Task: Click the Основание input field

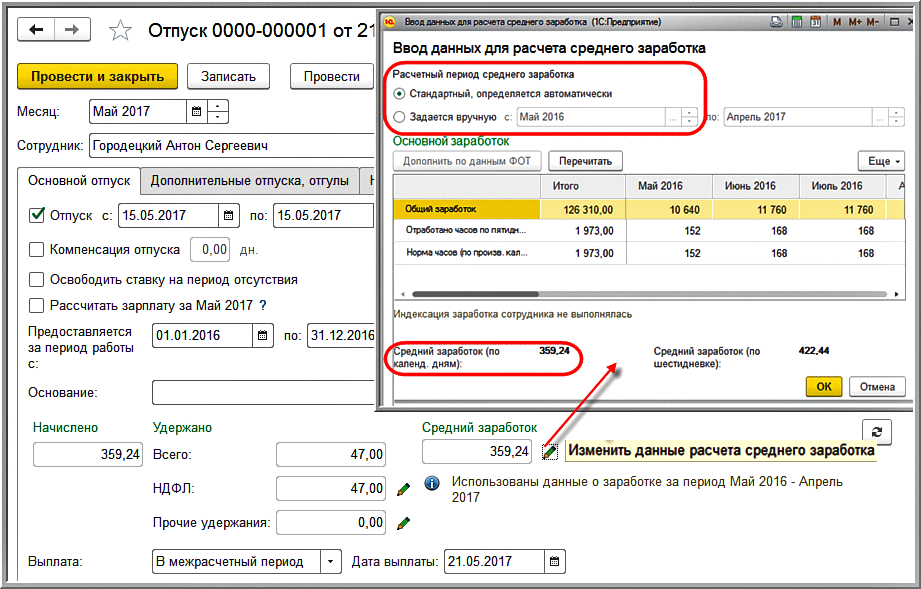Action: pyautogui.click(x=262, y=392)
